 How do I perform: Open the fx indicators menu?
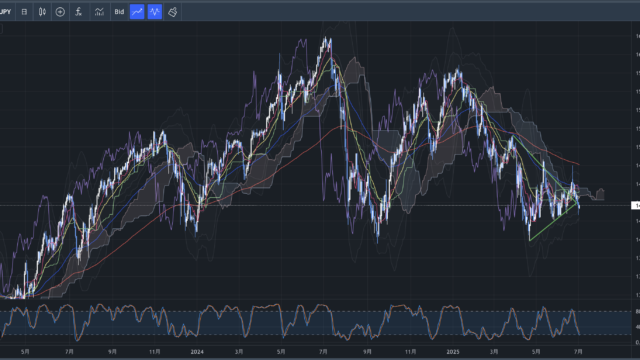[78, 12]
